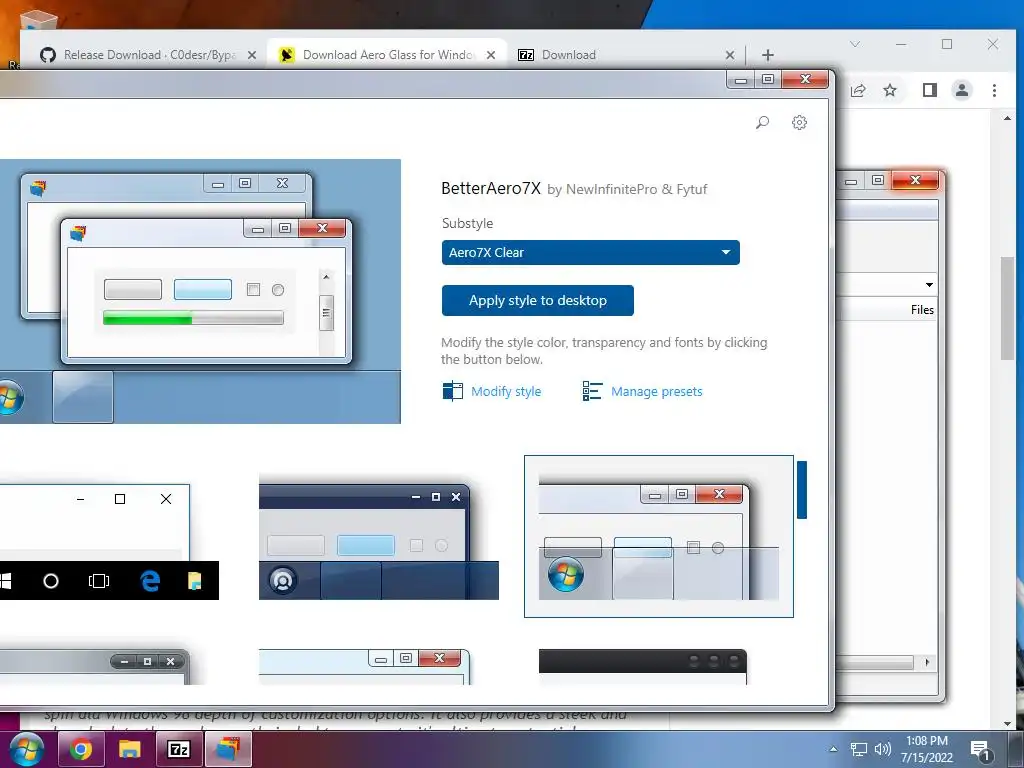Open the volume speaker tray icon
The height and width of the screenshot is (768, 1024).
pos(882,749)
